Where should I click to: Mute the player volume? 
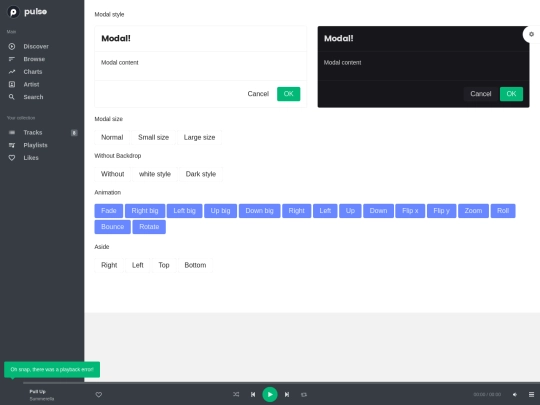click(x=515, y=395)
